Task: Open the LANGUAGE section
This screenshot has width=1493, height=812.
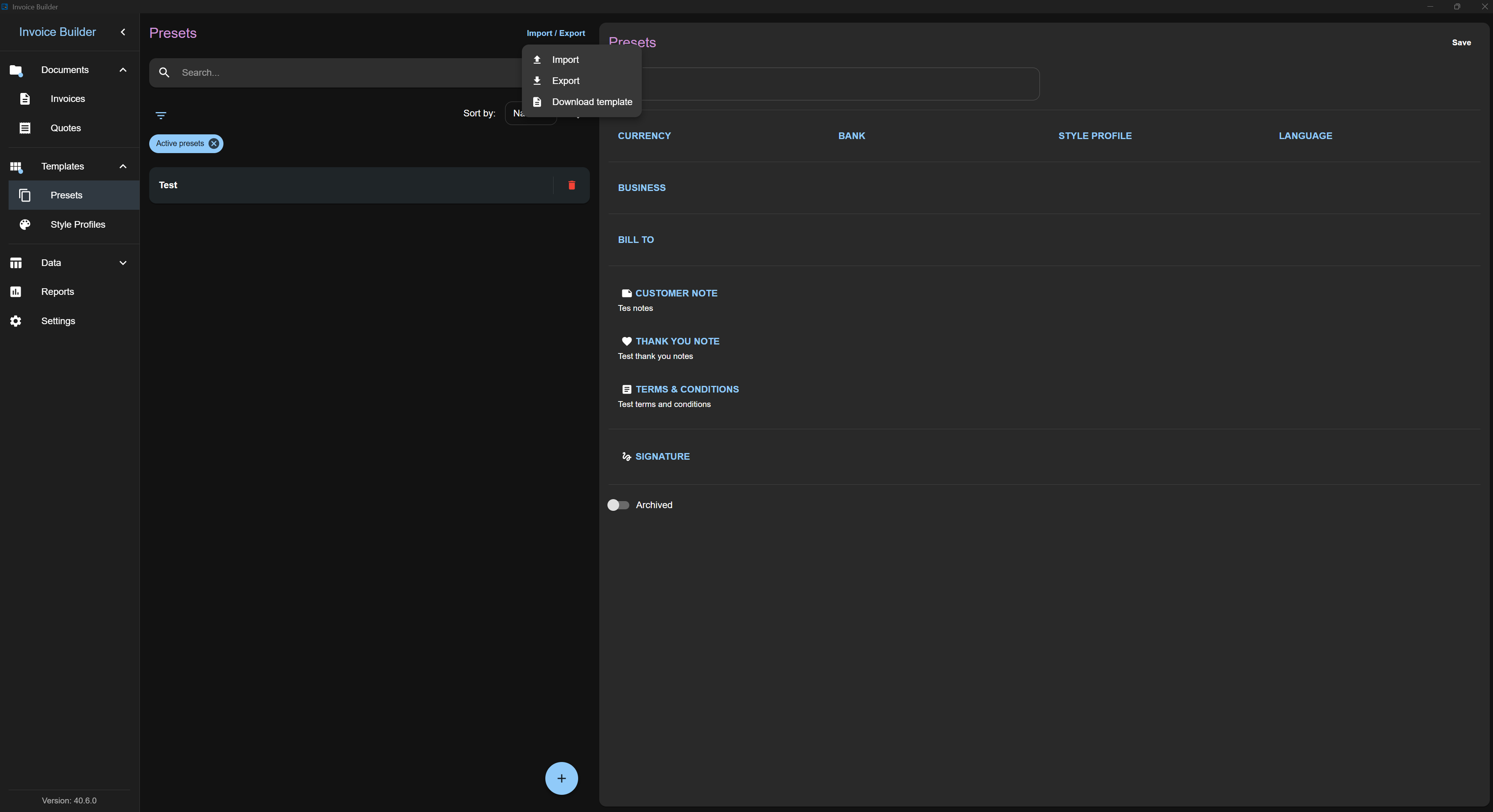Action: pos(1305,136)
